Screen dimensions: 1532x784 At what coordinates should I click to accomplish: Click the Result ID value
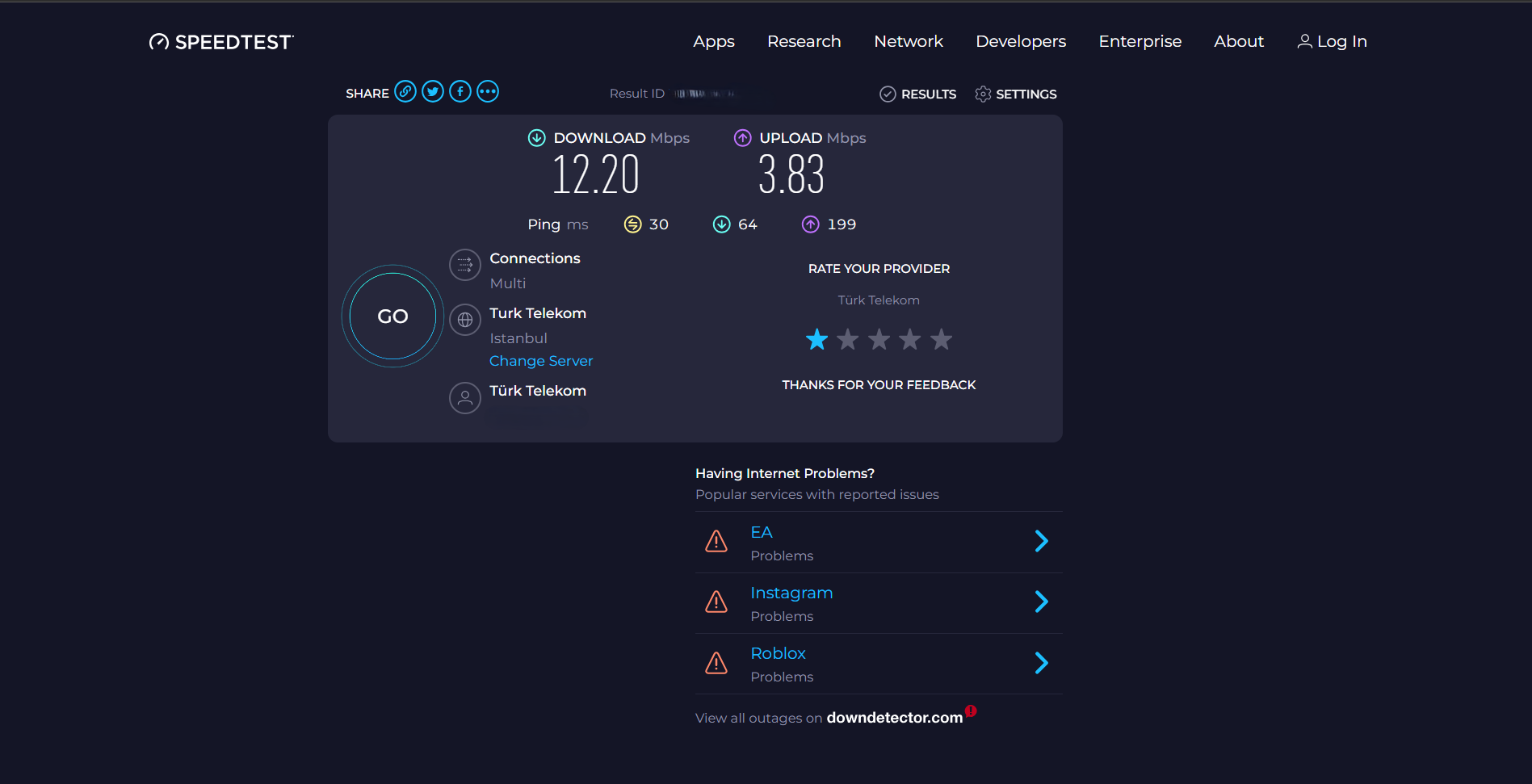tap(704, 94)
